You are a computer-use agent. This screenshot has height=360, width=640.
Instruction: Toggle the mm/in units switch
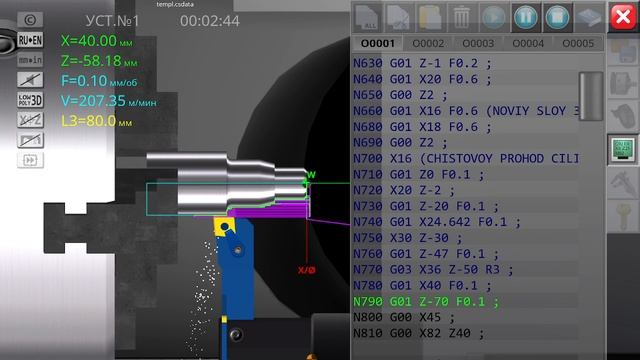click(x=30, y=60)
